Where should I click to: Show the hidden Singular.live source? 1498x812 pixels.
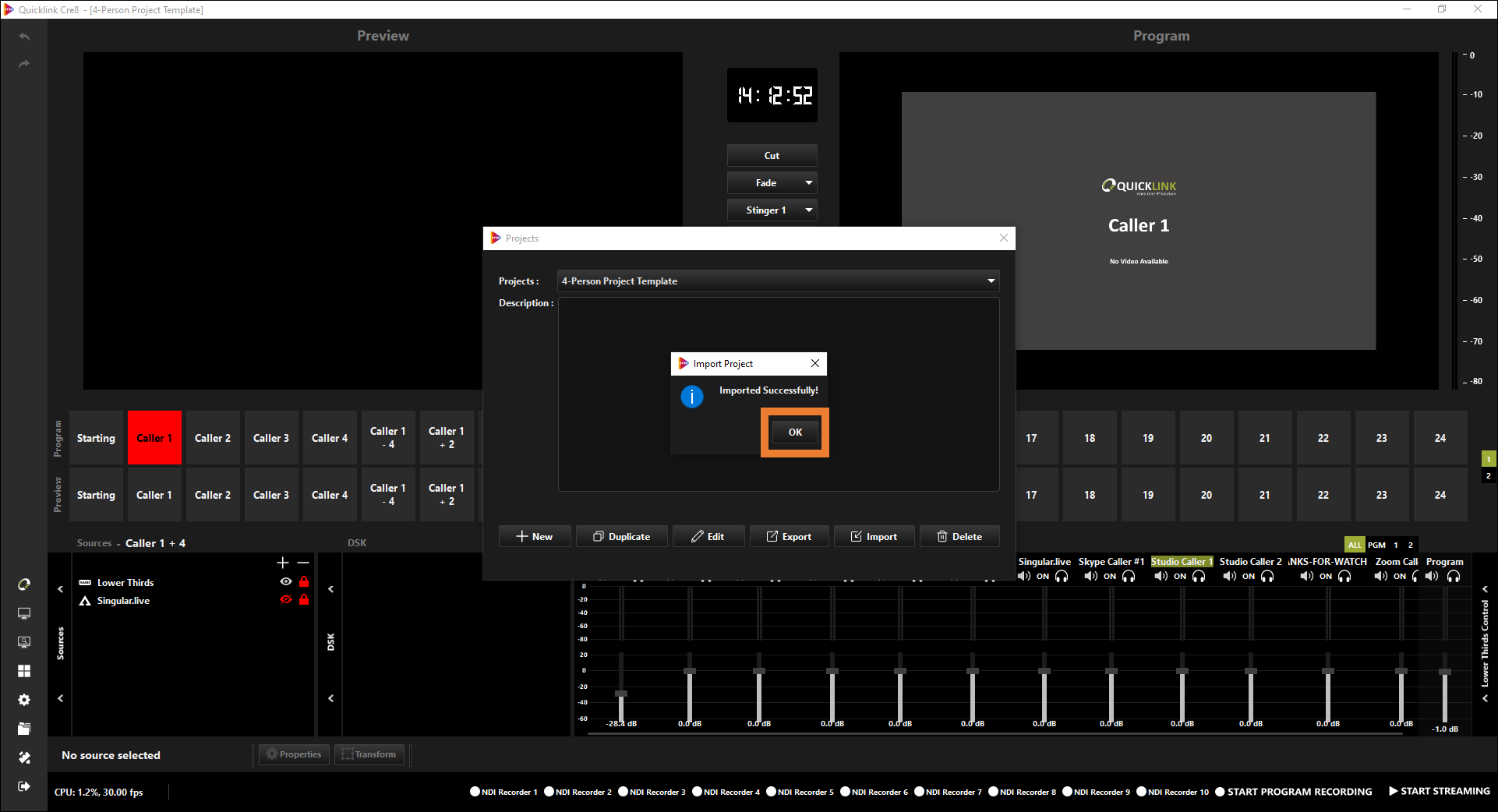pos(286,600)
